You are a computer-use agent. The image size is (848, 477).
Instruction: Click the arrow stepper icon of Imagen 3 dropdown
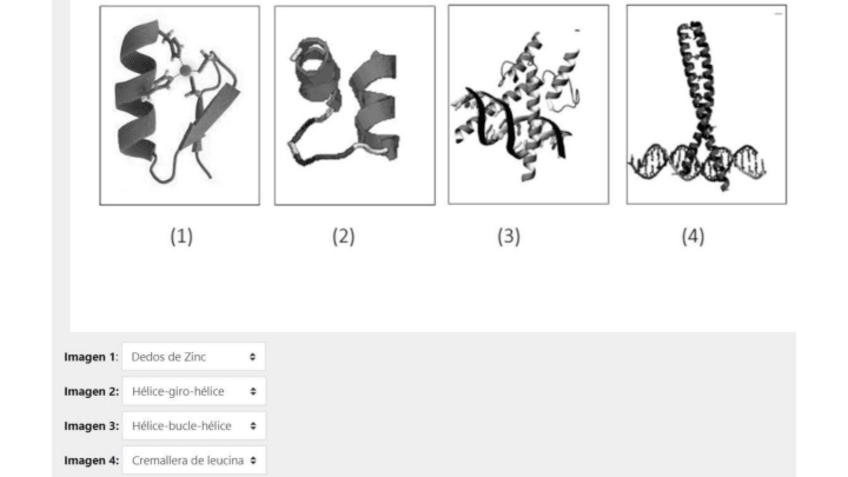[253, 426]
